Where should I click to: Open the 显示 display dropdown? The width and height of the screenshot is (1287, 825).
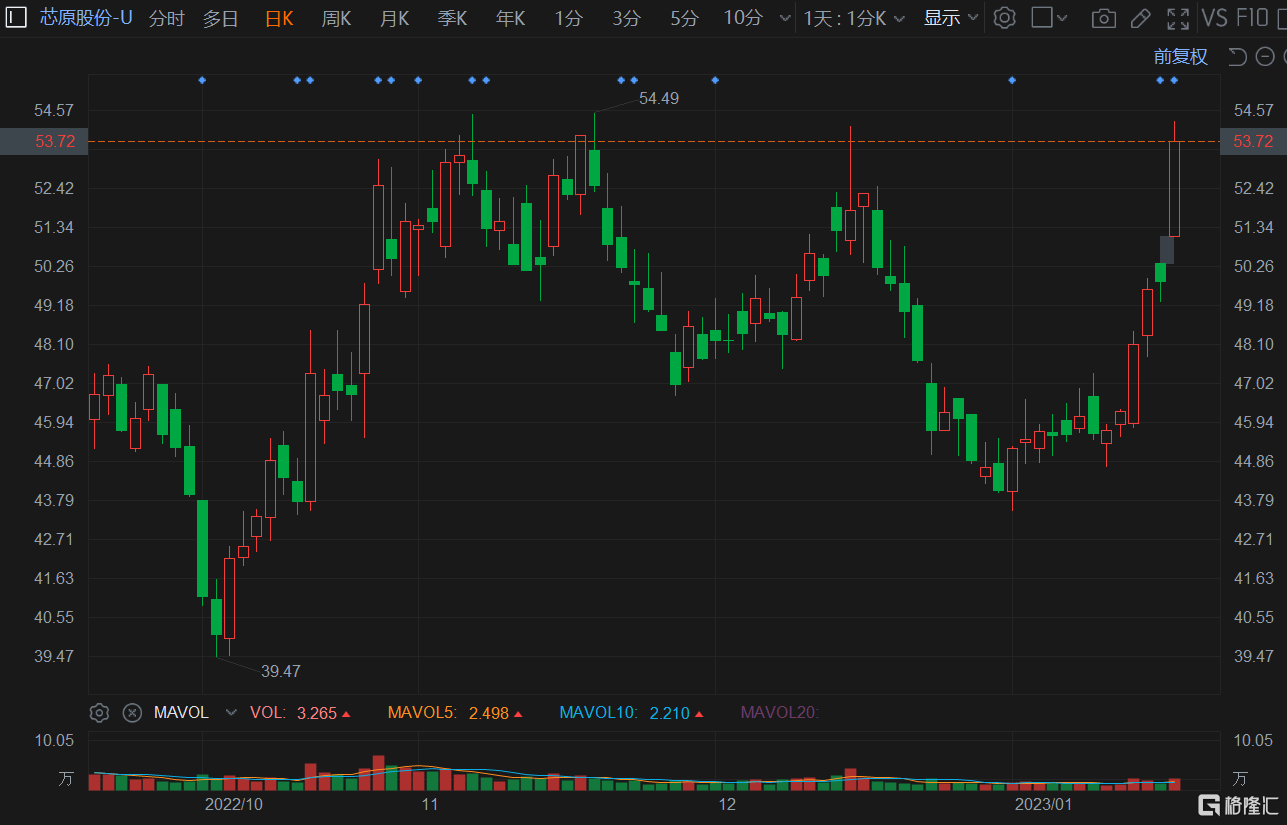click(x=950, y=18)
